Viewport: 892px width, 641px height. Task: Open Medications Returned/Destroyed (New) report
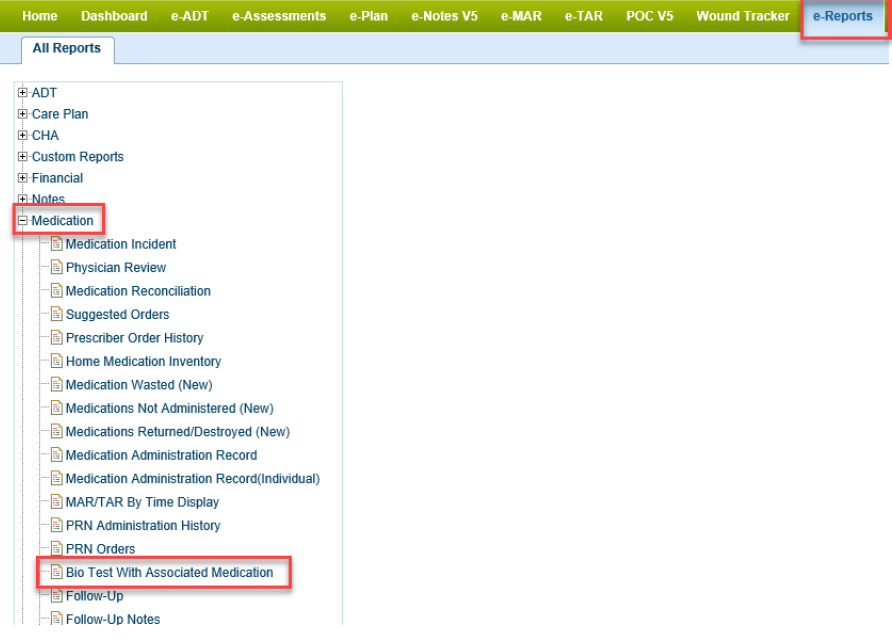[x=178, y=432]
